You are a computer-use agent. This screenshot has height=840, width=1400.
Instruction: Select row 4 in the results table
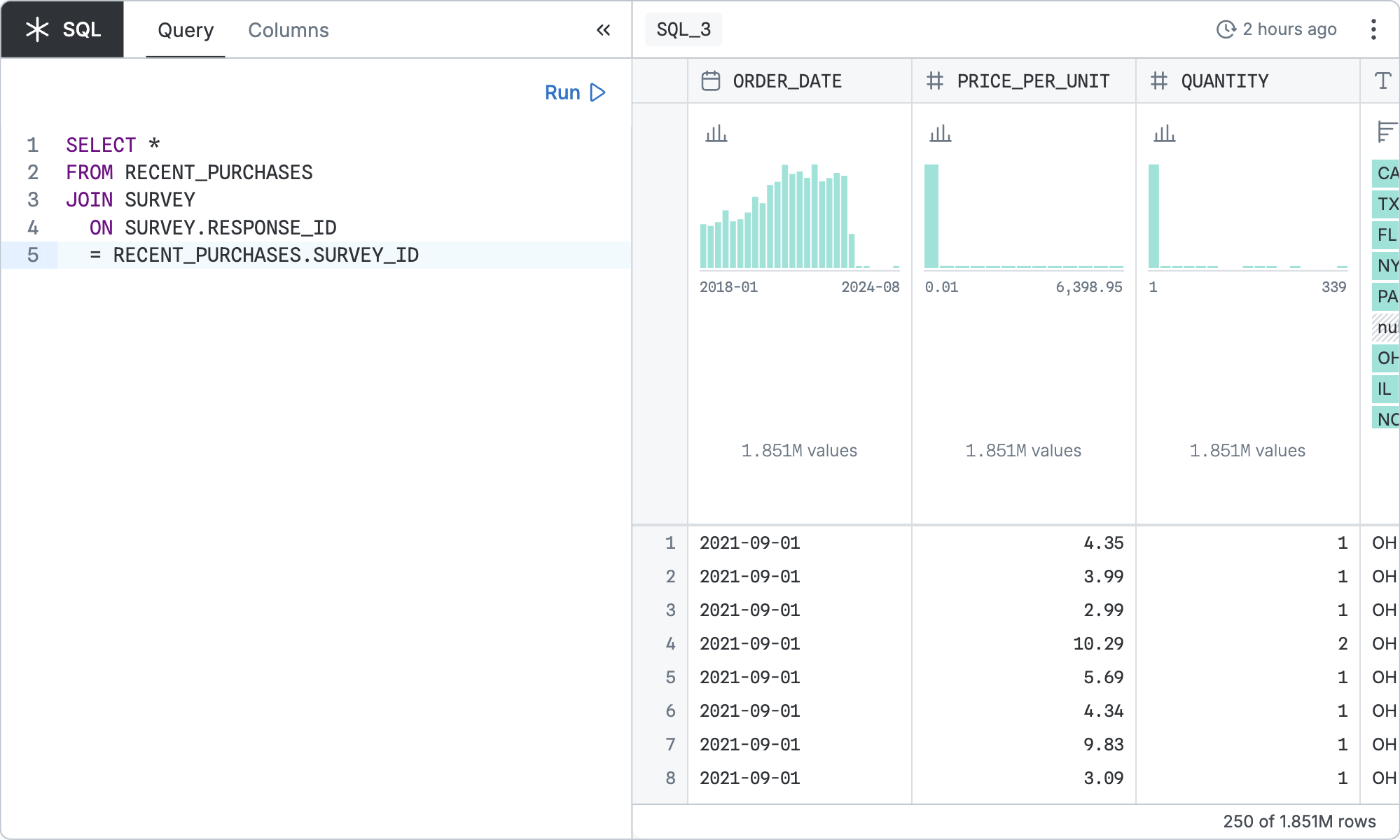[670, 643]
